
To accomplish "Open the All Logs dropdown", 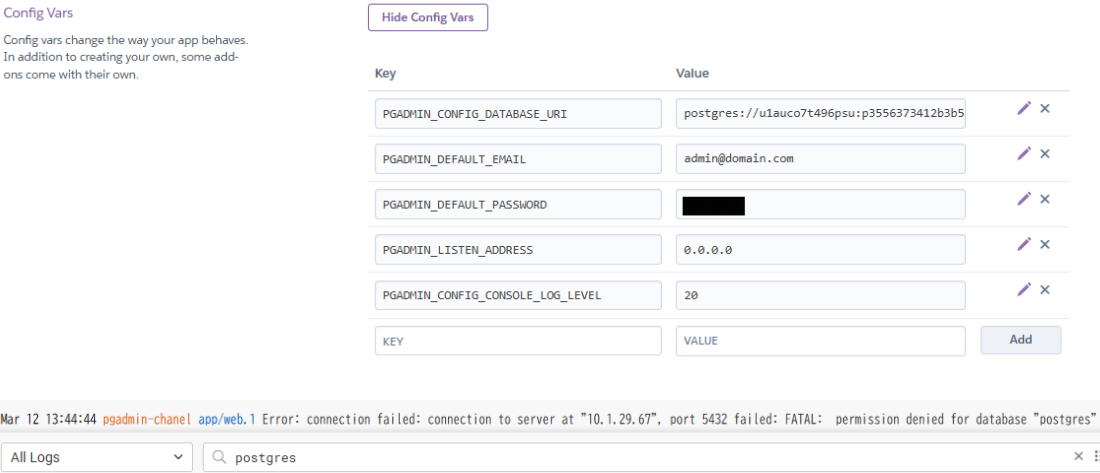I will click(x=97, y=457).
